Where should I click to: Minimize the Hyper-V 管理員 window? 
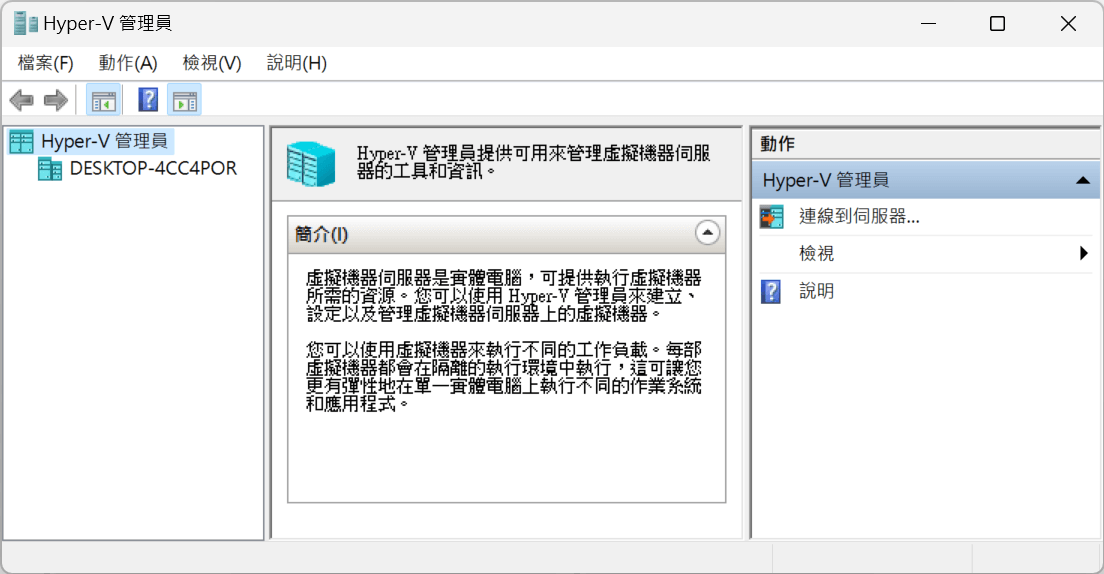click(x=929, y=23)
